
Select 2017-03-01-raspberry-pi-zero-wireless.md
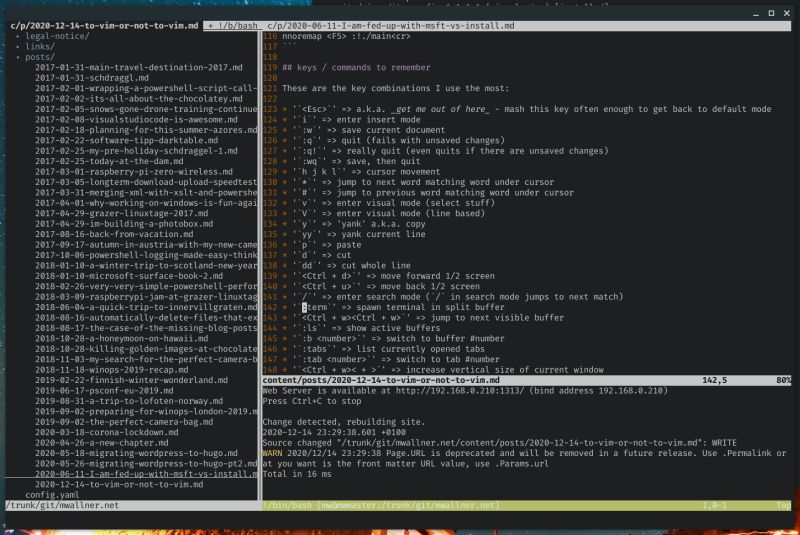[134, 172]
